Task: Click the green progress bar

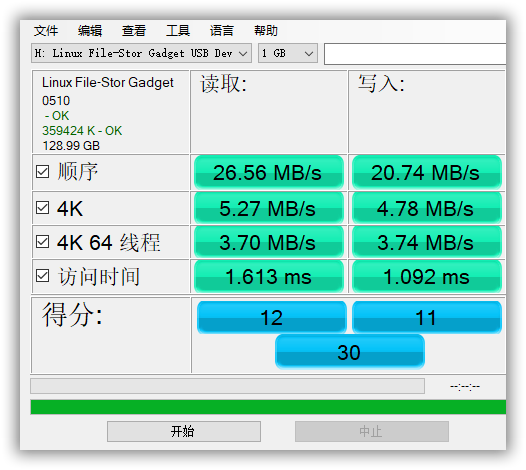Action: [268, 407]
